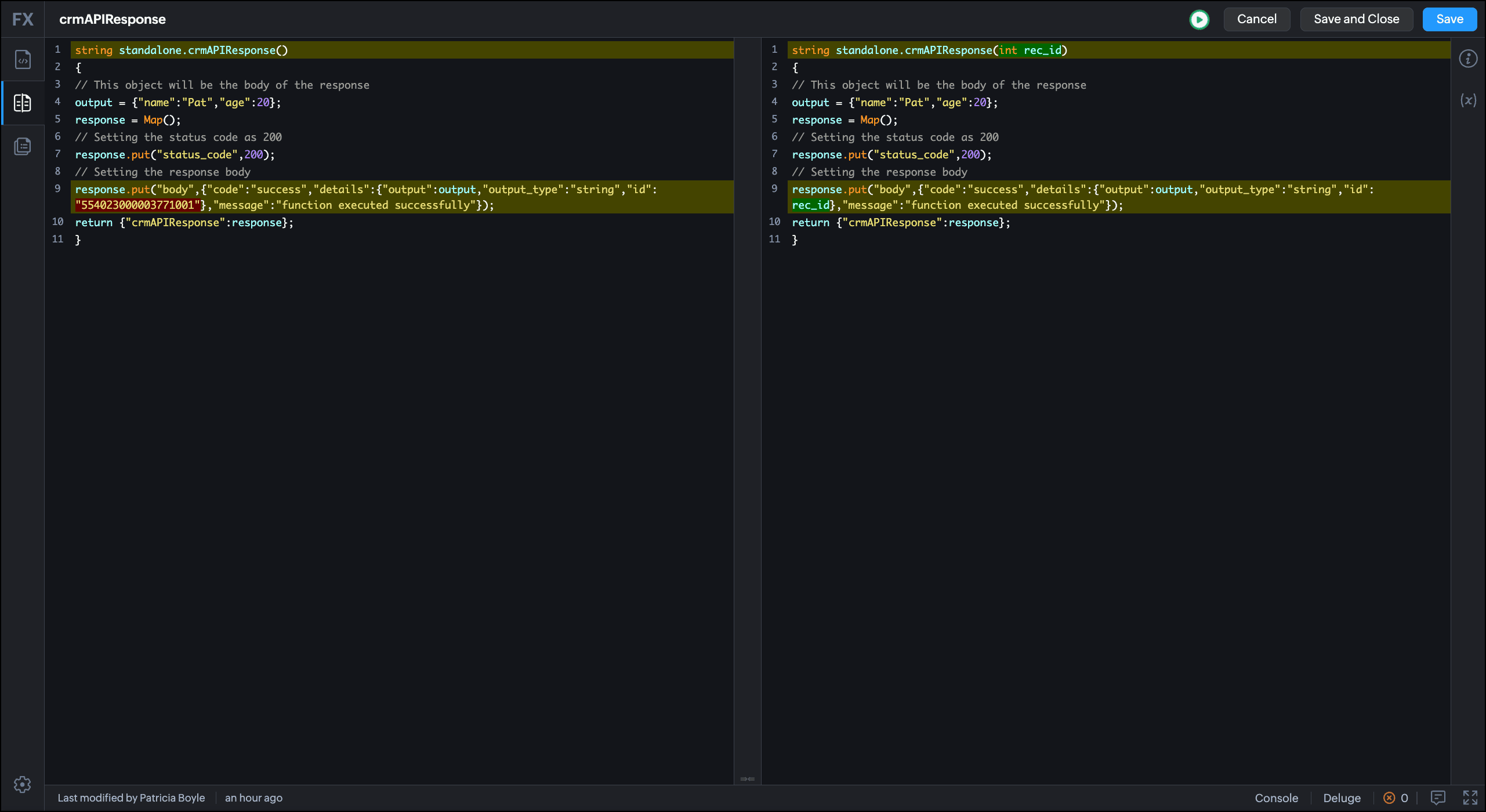This screenshot has width=1486, height=812.
Task: Open the settings gear icon
Action: 23,784
